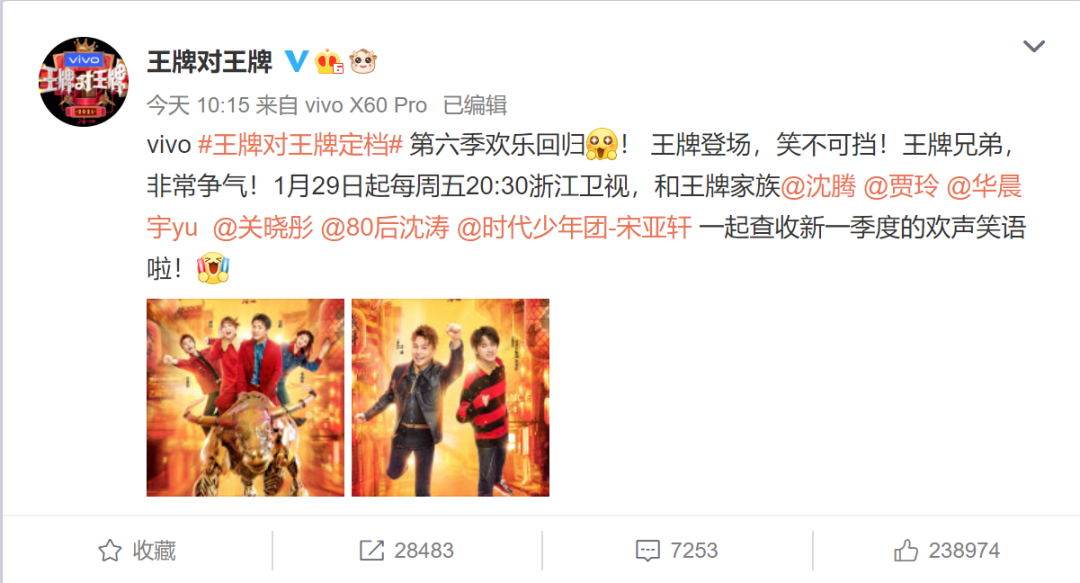
Task: Open the #王牌对王牌定档# hashtag
Action: (x=300, y=145)
